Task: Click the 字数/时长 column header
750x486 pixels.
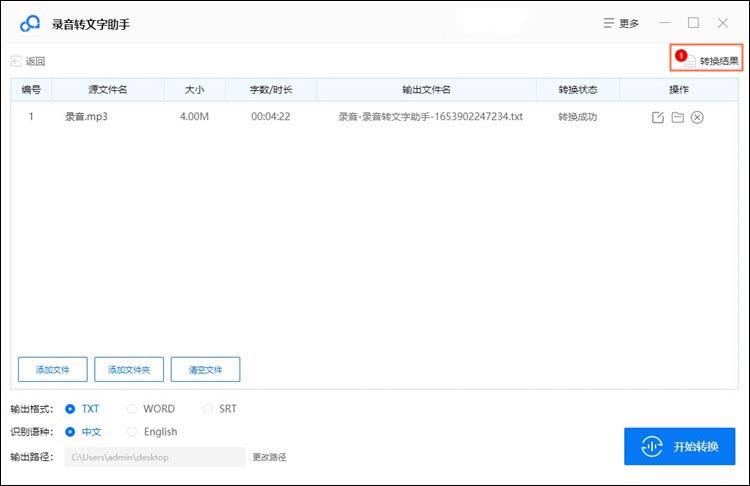Action: point(271,89)
